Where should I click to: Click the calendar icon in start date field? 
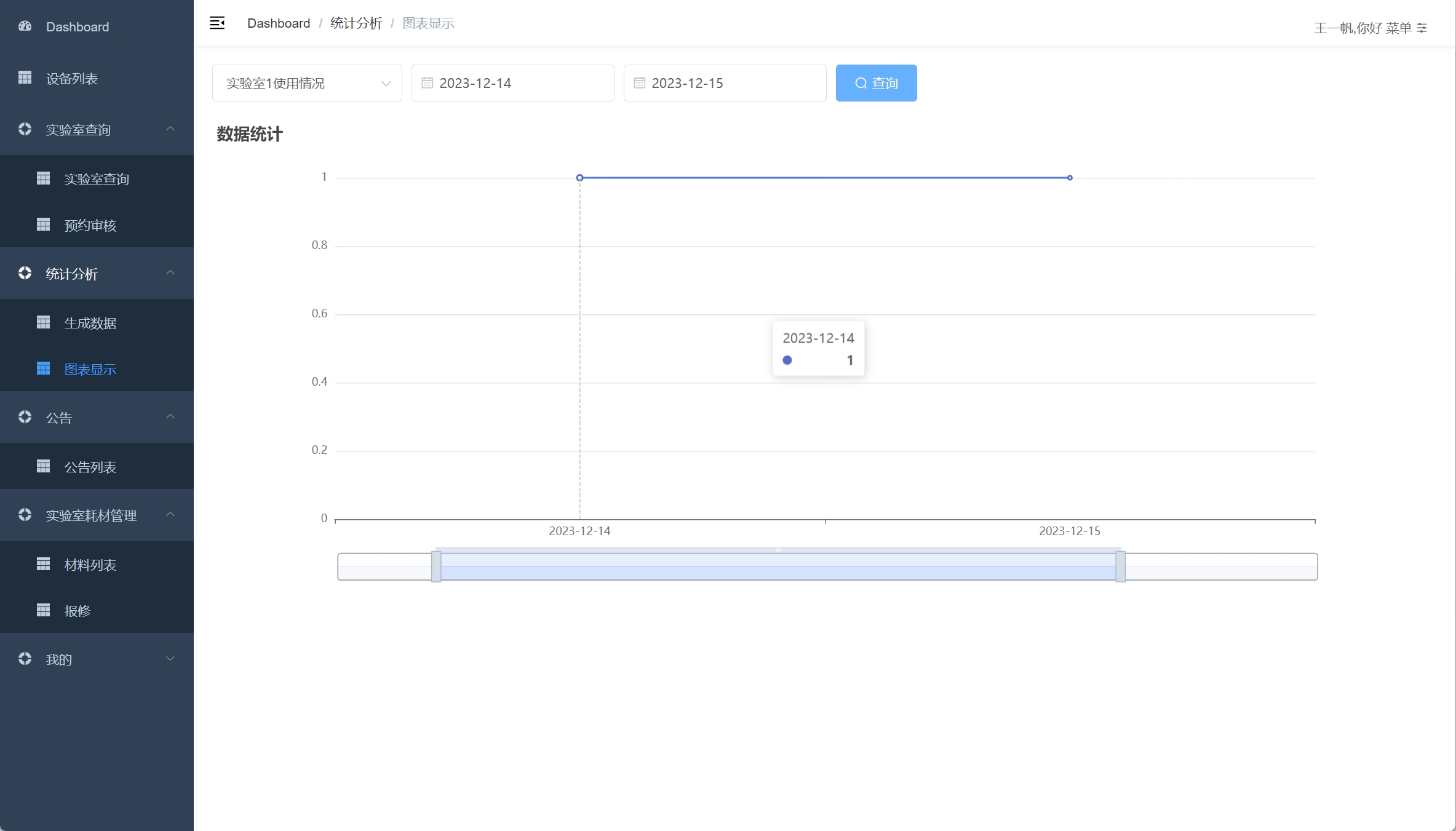[x=427, y=83]
